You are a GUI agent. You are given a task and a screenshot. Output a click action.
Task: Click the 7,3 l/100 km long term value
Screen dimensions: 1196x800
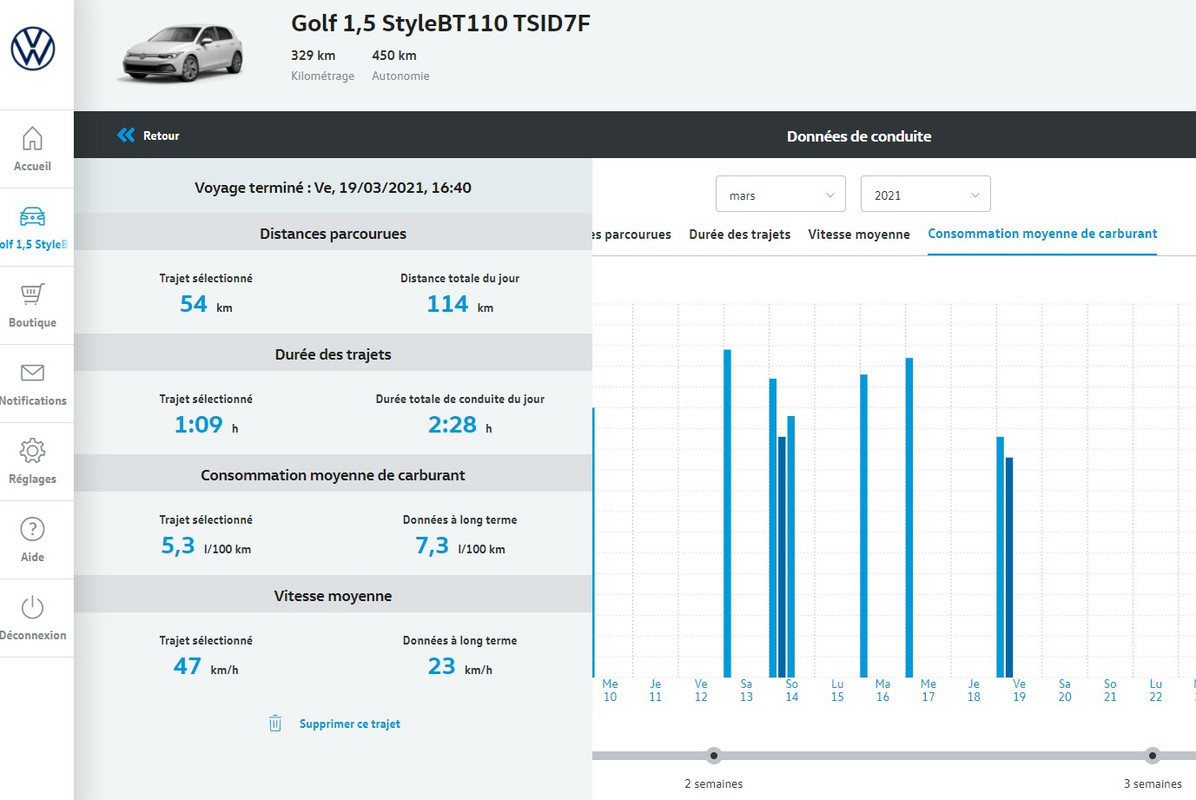[x=460, y=545]
